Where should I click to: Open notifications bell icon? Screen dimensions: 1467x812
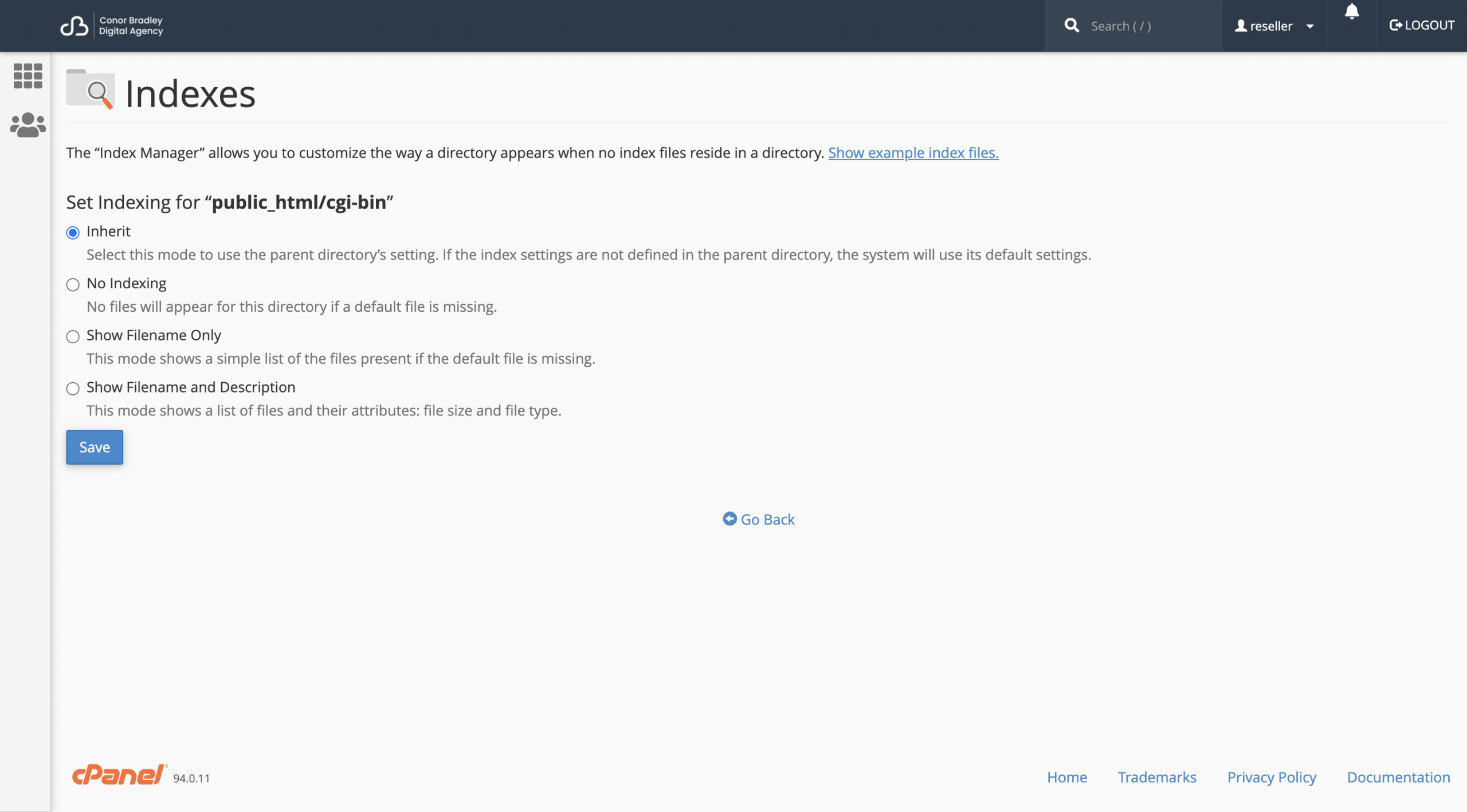point(1351,11)
